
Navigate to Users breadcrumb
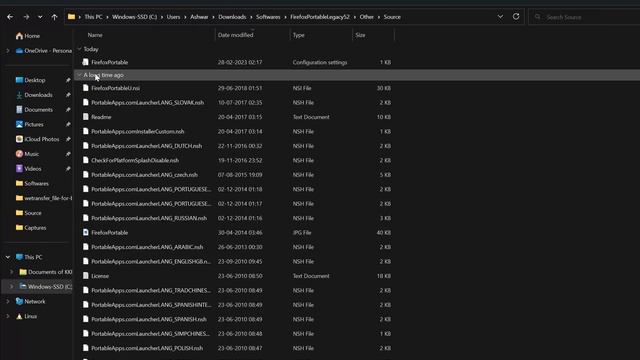click(173, 17)
